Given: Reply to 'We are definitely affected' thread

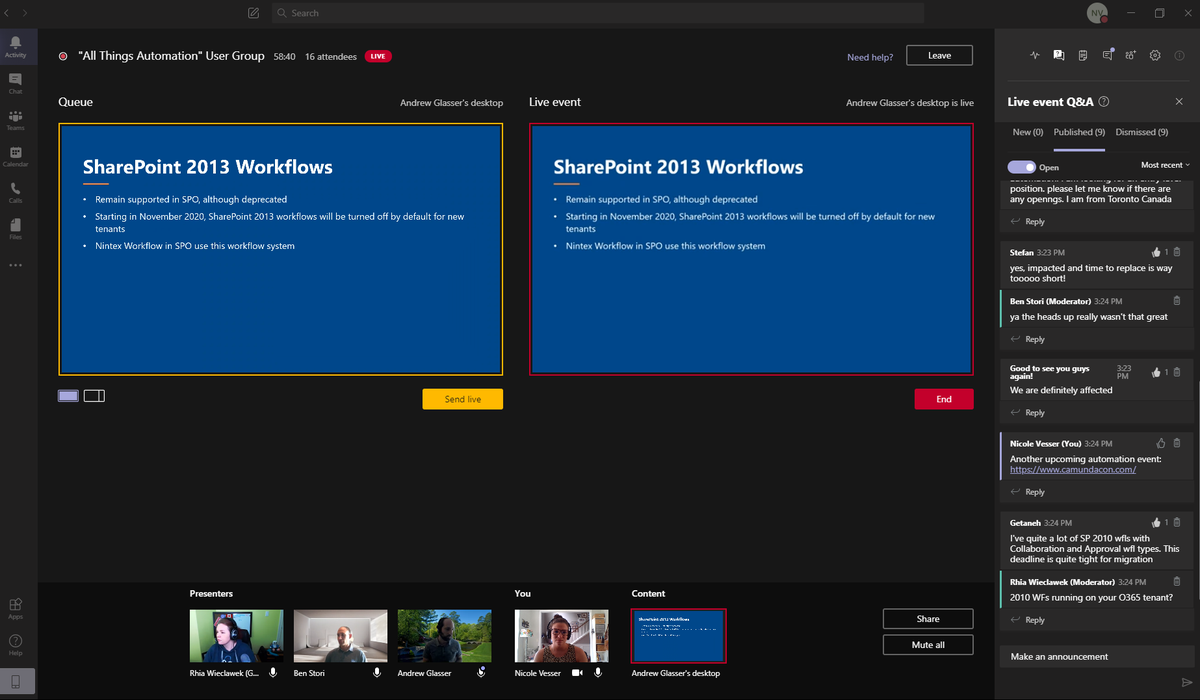Looking at the screenshot, I should pyautogui.click(x=1028, y=412).
